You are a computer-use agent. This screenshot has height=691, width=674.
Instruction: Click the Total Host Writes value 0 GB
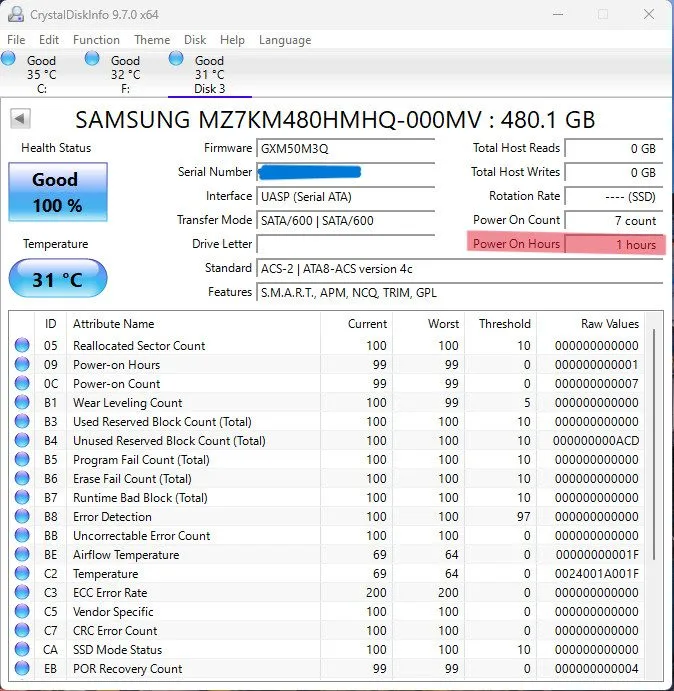[614, 172]
